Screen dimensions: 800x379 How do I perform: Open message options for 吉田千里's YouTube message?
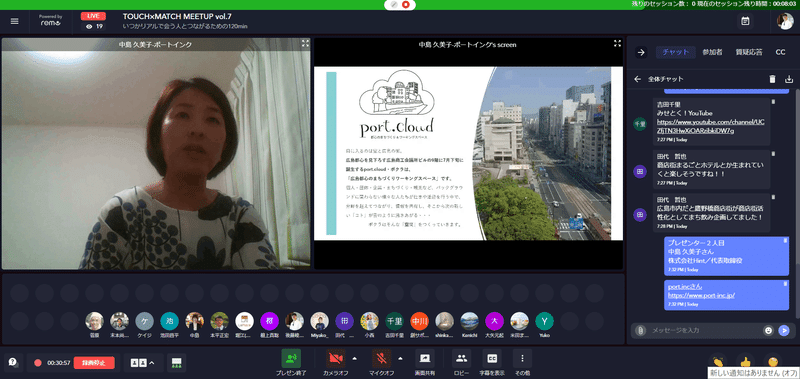773,102
